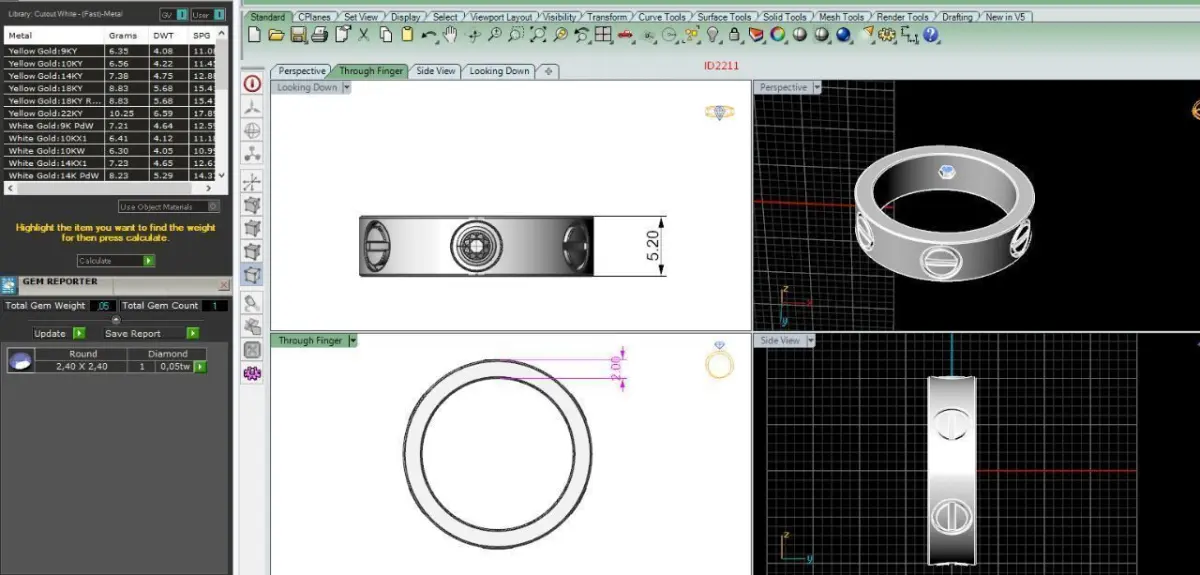Select the Pan hand tool
1200x575 pixels.
tap(450, 34)
